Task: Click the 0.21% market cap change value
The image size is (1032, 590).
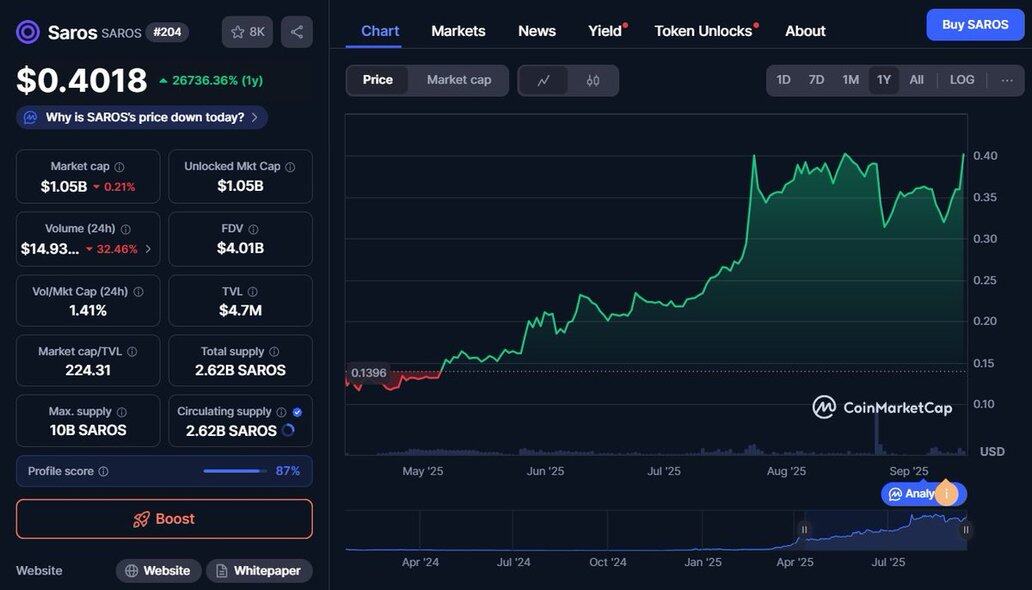Action: 120,187
